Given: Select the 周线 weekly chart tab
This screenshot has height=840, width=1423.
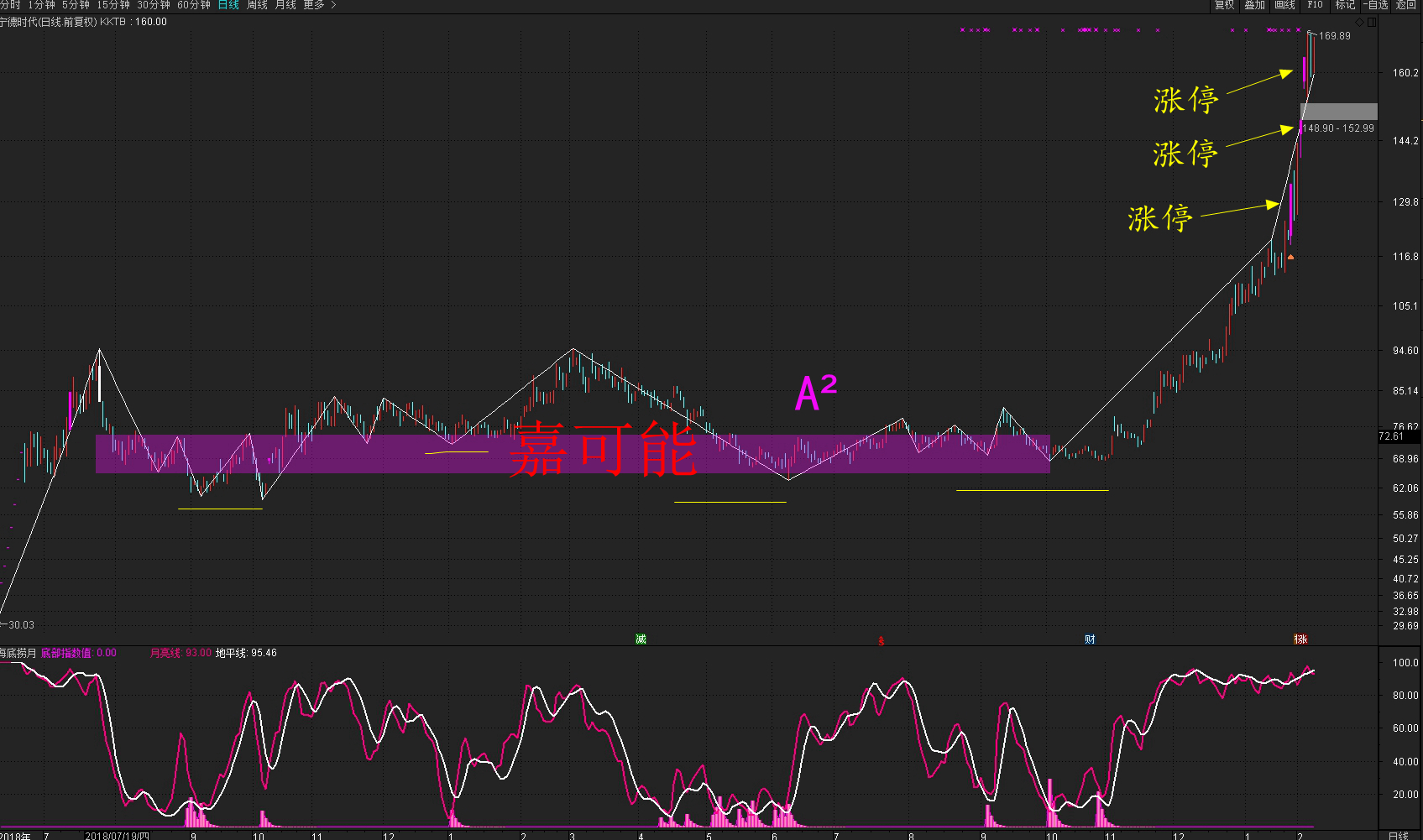Looking at the screenshot, I should (257, 5).
